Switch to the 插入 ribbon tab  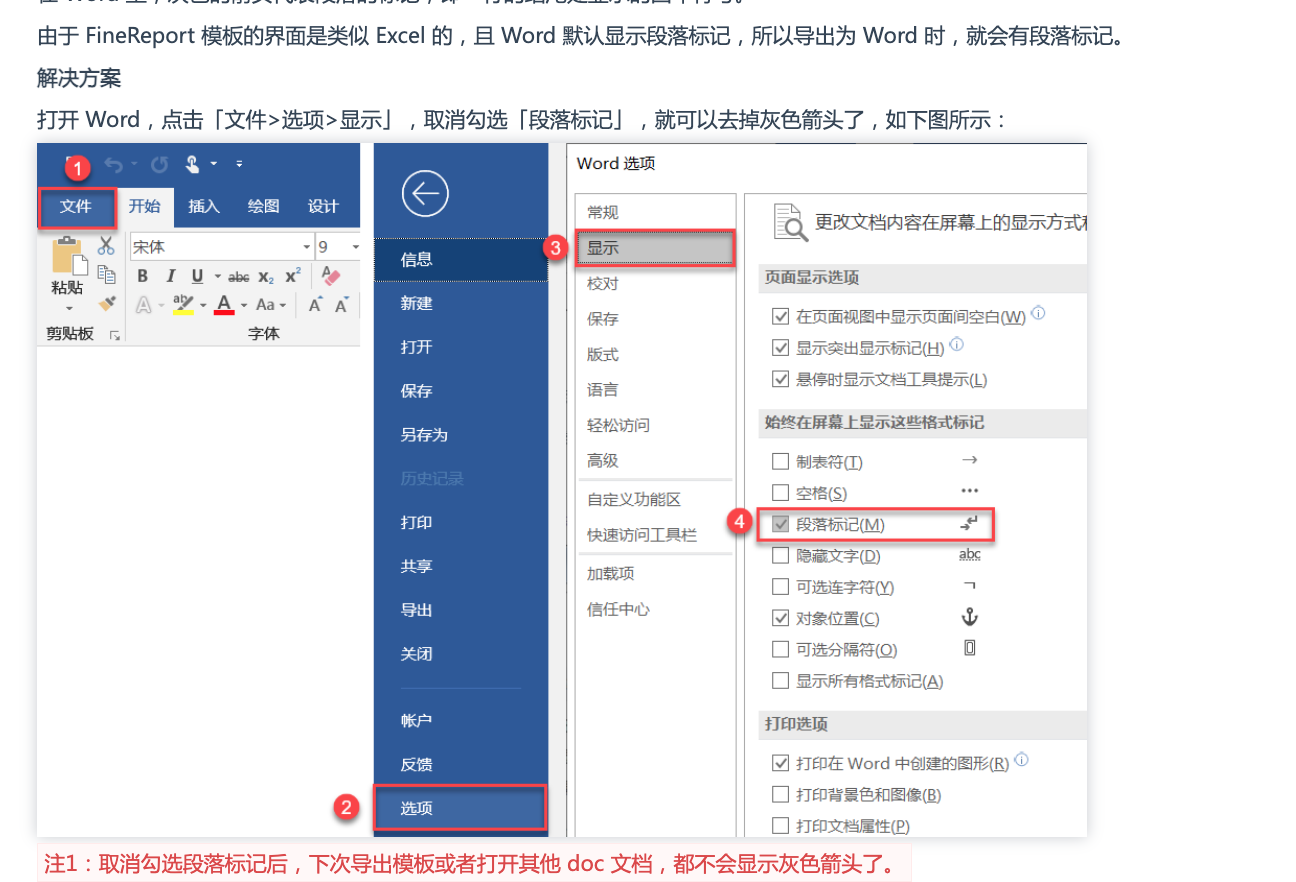204,207
